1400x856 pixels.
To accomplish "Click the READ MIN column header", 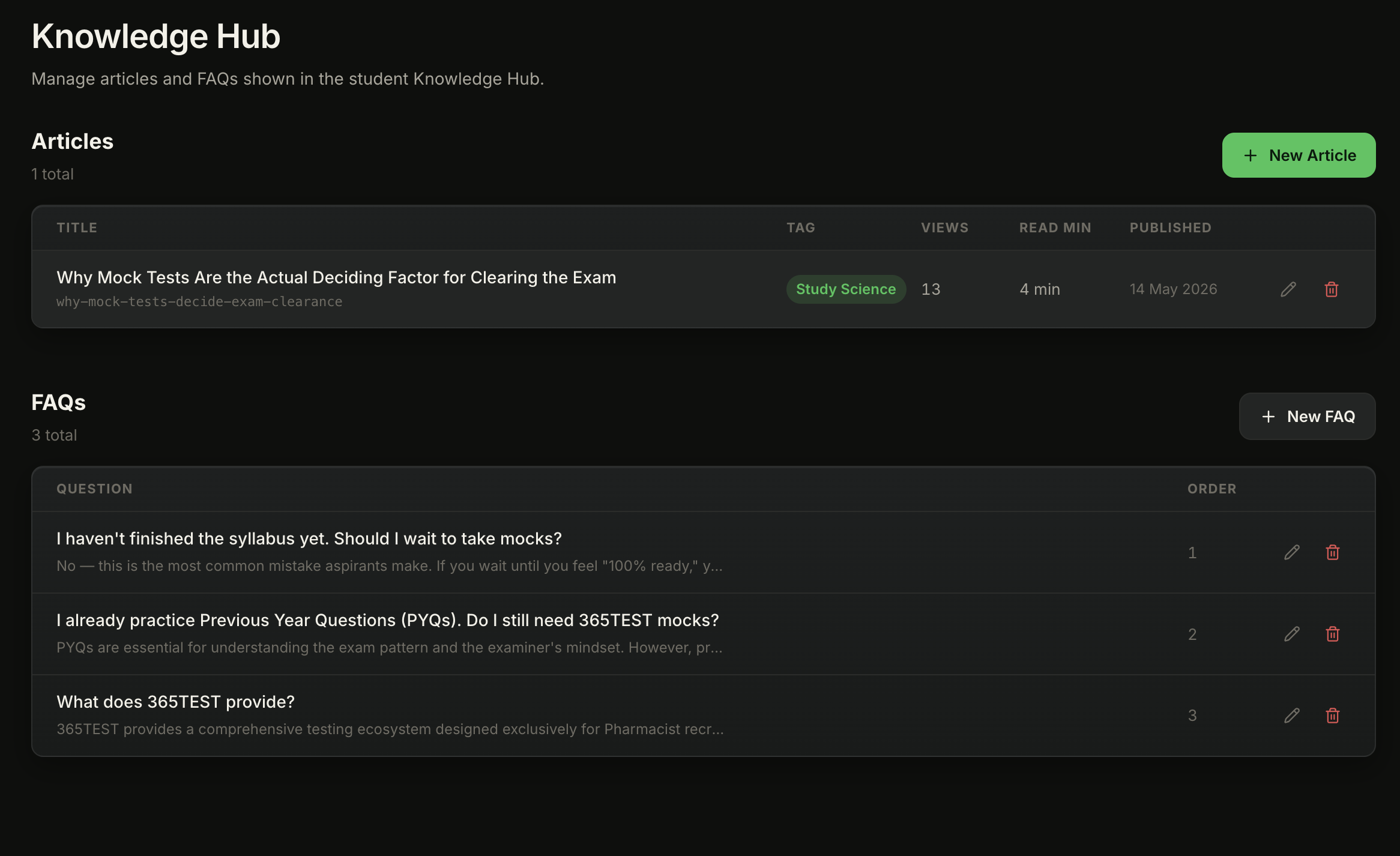I will point(1055,228).
